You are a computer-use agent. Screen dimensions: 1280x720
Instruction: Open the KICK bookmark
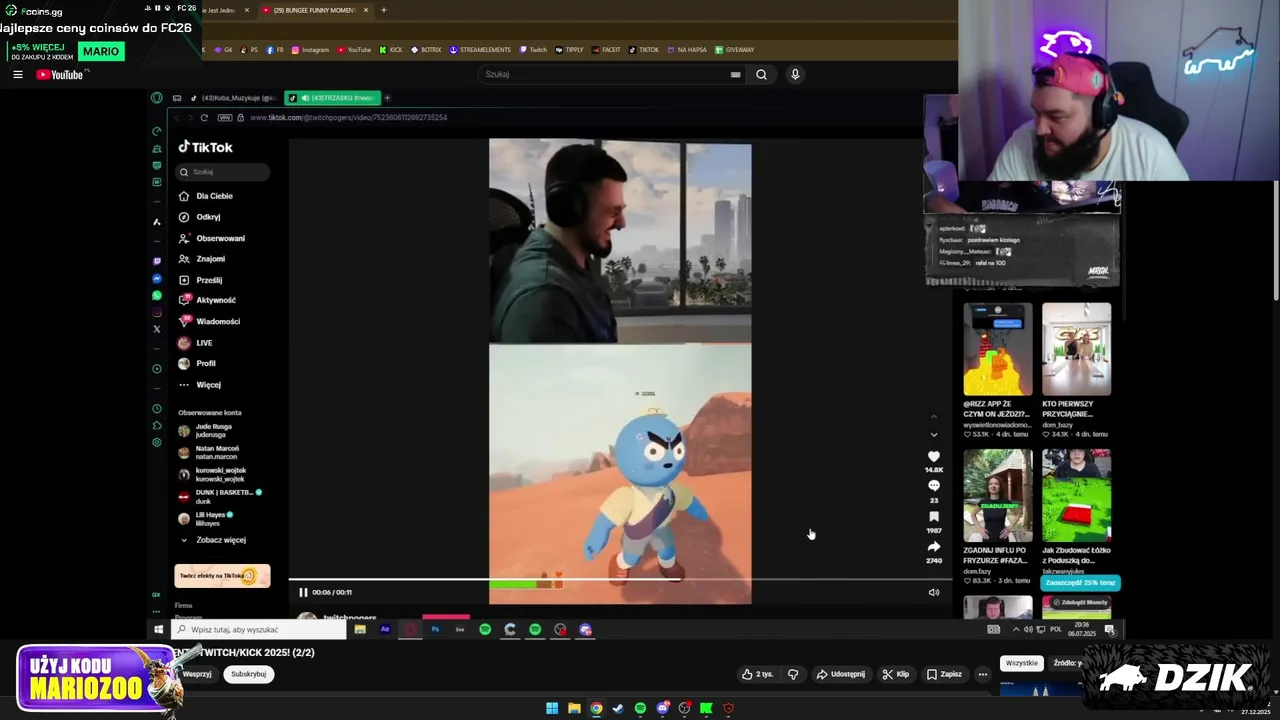391,50
